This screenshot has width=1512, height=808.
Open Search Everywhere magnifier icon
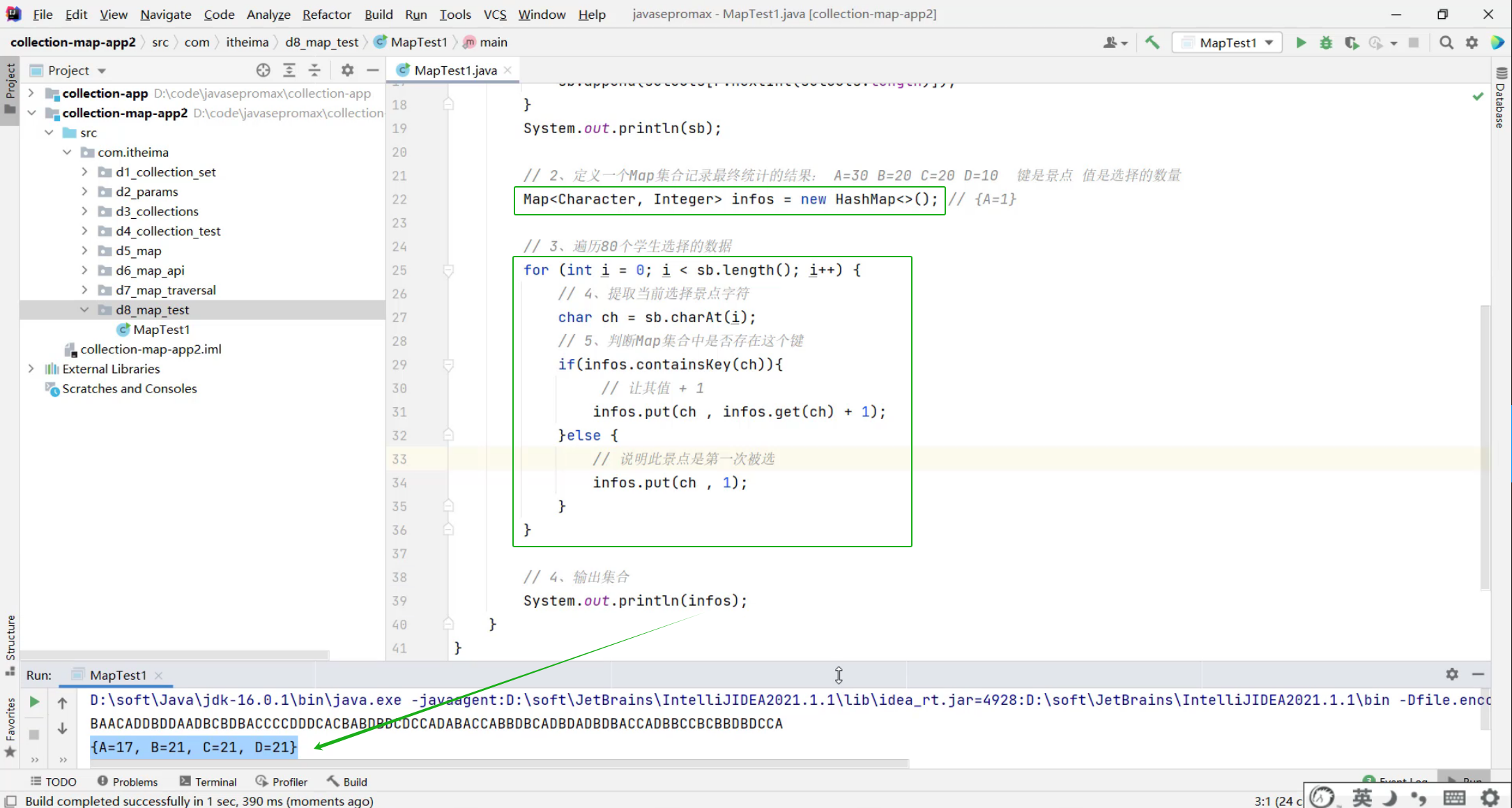1446,43
